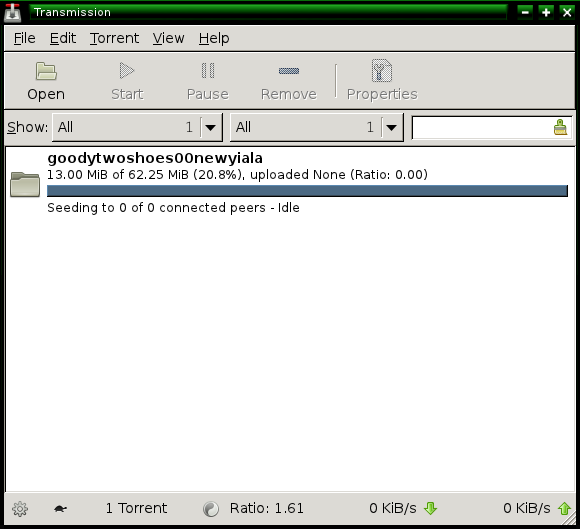Click the Remove minus icon

[289, 71]
